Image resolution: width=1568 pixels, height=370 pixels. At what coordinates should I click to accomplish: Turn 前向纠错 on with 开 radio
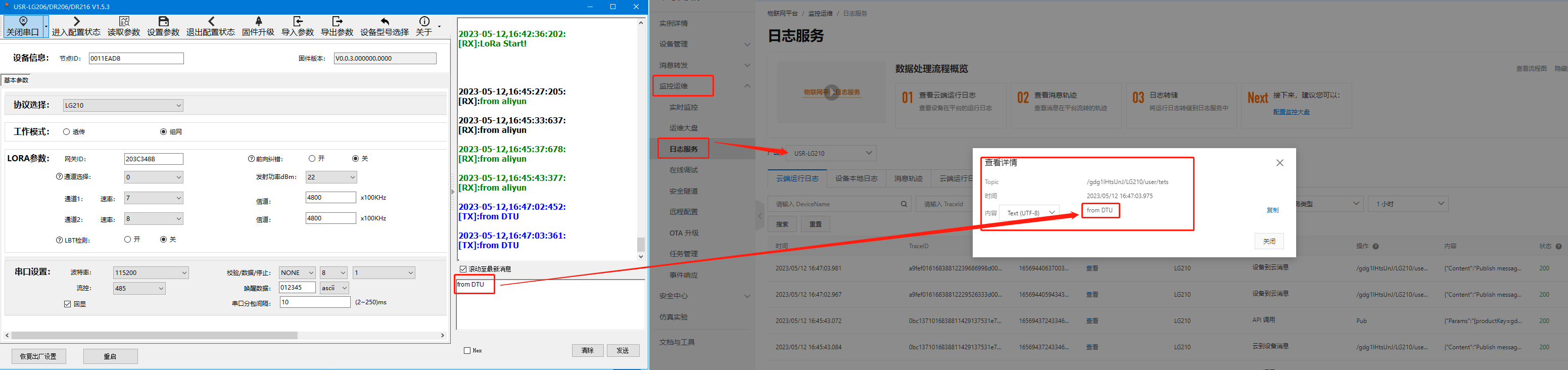[x=312, y=159]
